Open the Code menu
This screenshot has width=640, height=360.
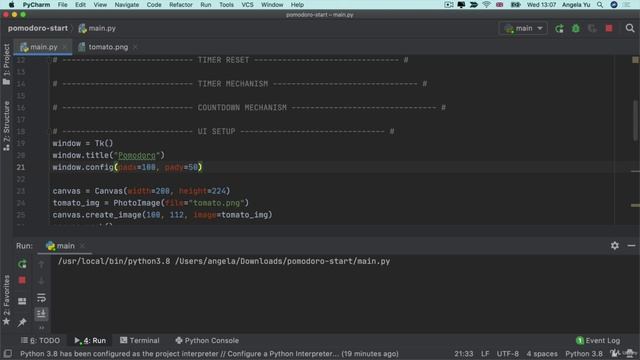coord(154,5)
